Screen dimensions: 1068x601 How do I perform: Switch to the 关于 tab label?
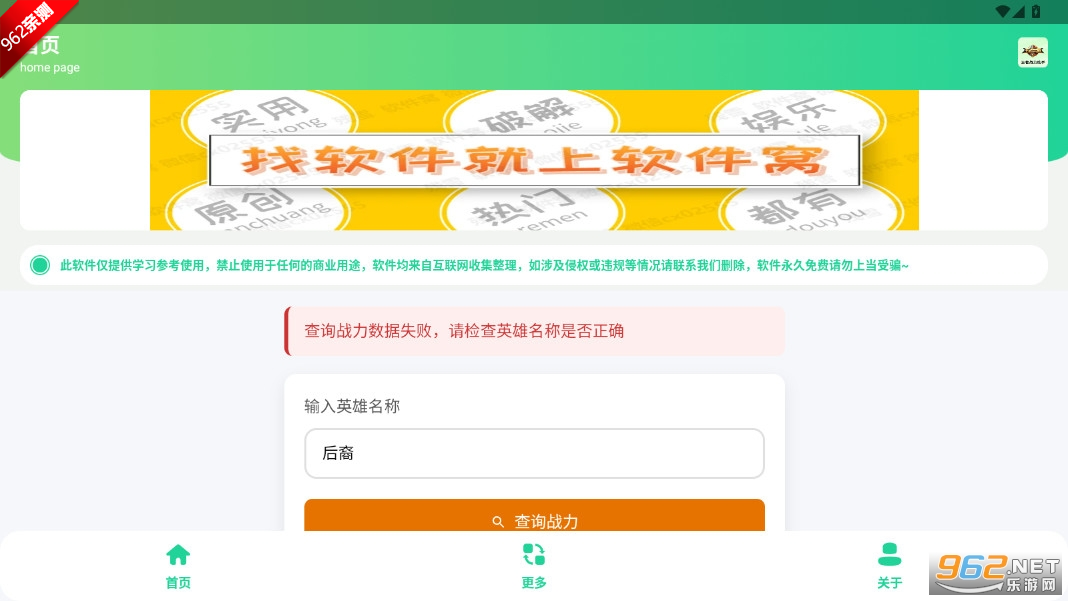(889, 583)
